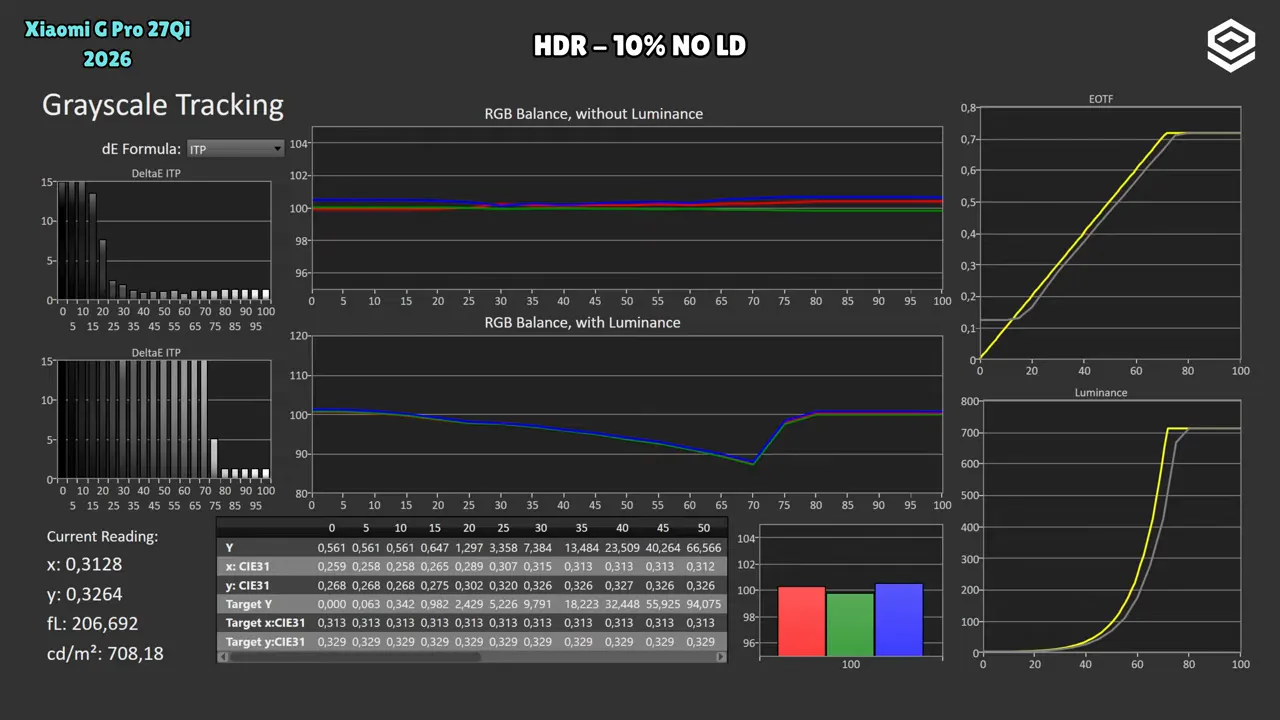Select the Y value 7,384
This screenshot has width=1280, height=720.
click(x=537, y=547)
